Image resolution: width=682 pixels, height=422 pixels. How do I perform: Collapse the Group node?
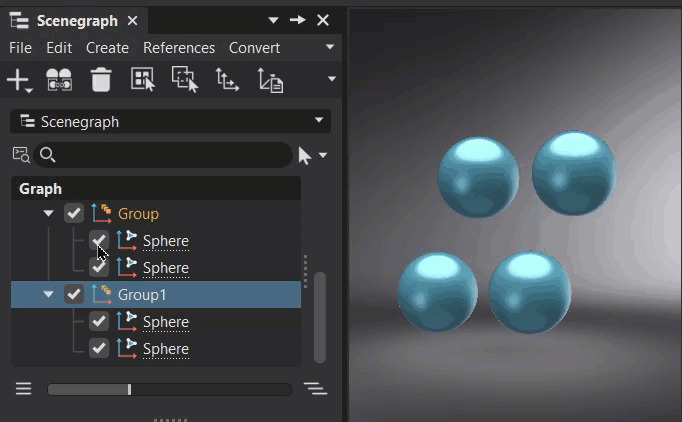(x=48, y=213)
